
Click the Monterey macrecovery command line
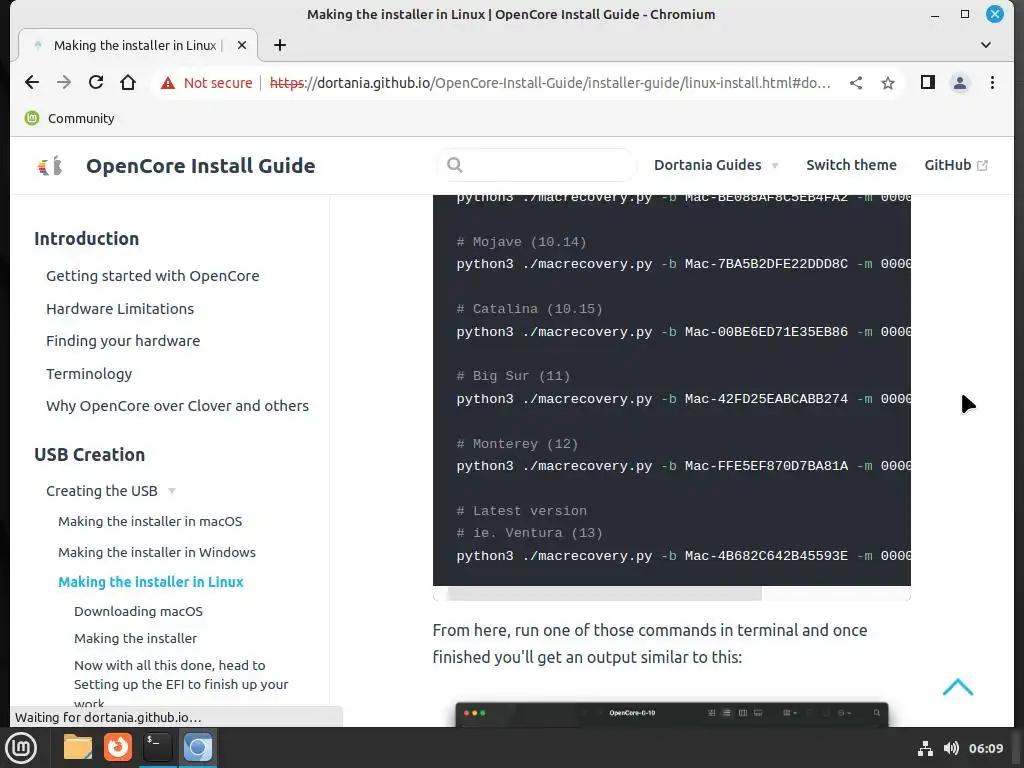coord(683,466)
